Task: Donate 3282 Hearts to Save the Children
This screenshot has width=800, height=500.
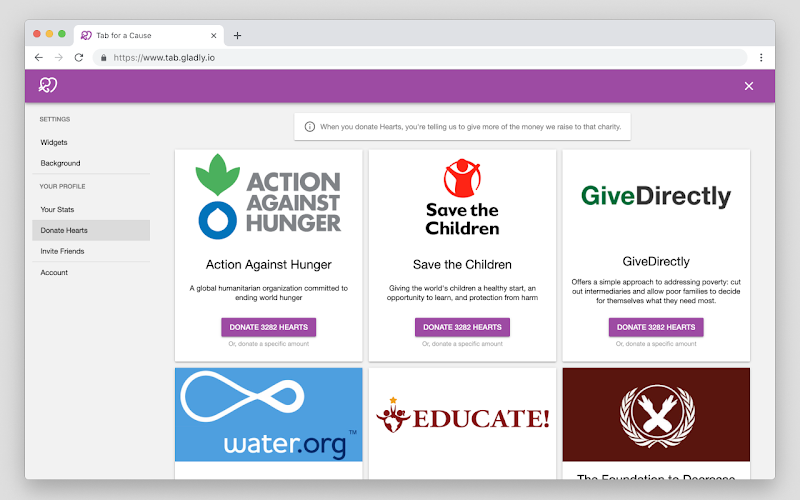Action: click(462, 327)
